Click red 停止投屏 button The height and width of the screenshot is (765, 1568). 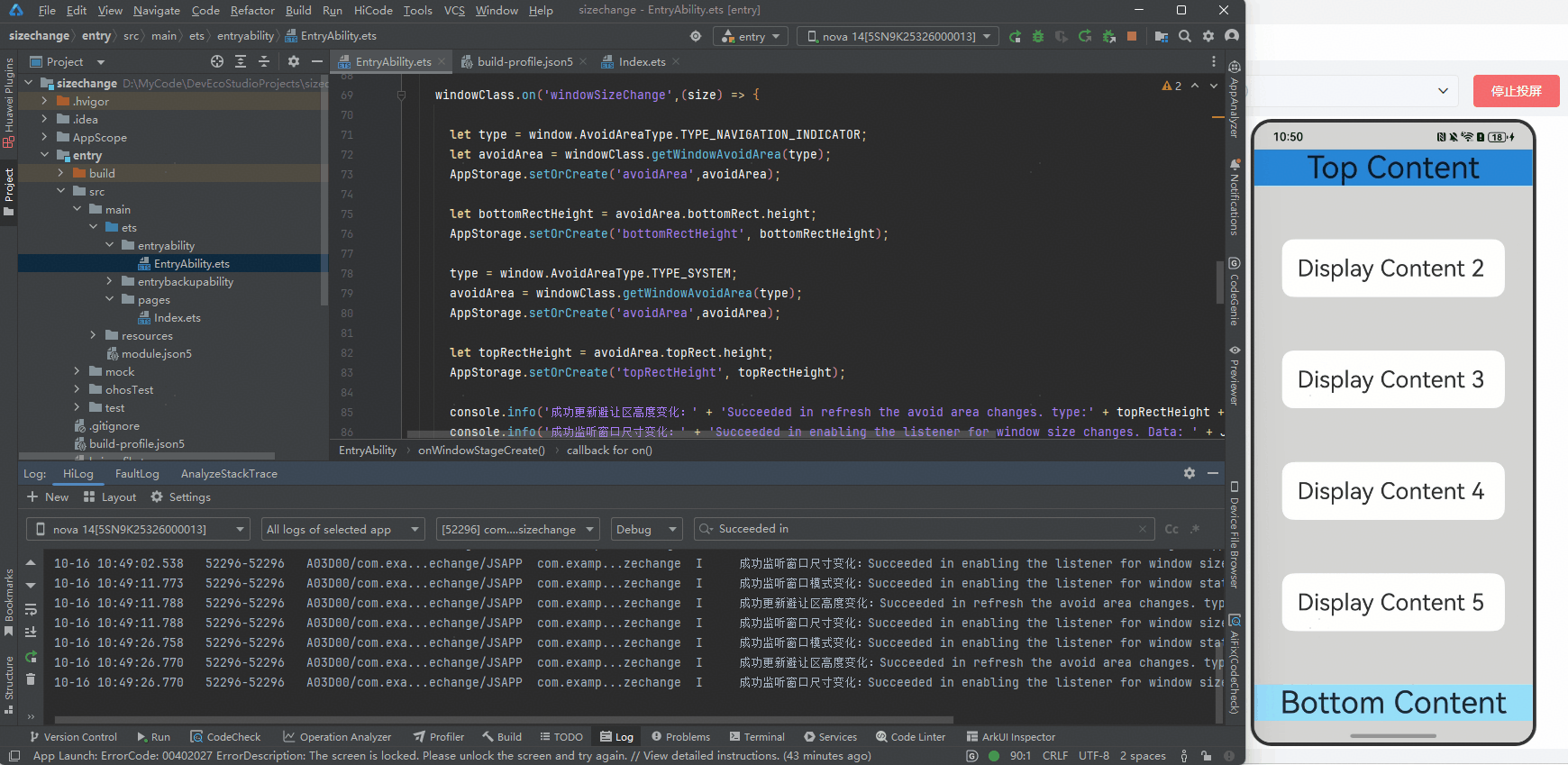1516,91
